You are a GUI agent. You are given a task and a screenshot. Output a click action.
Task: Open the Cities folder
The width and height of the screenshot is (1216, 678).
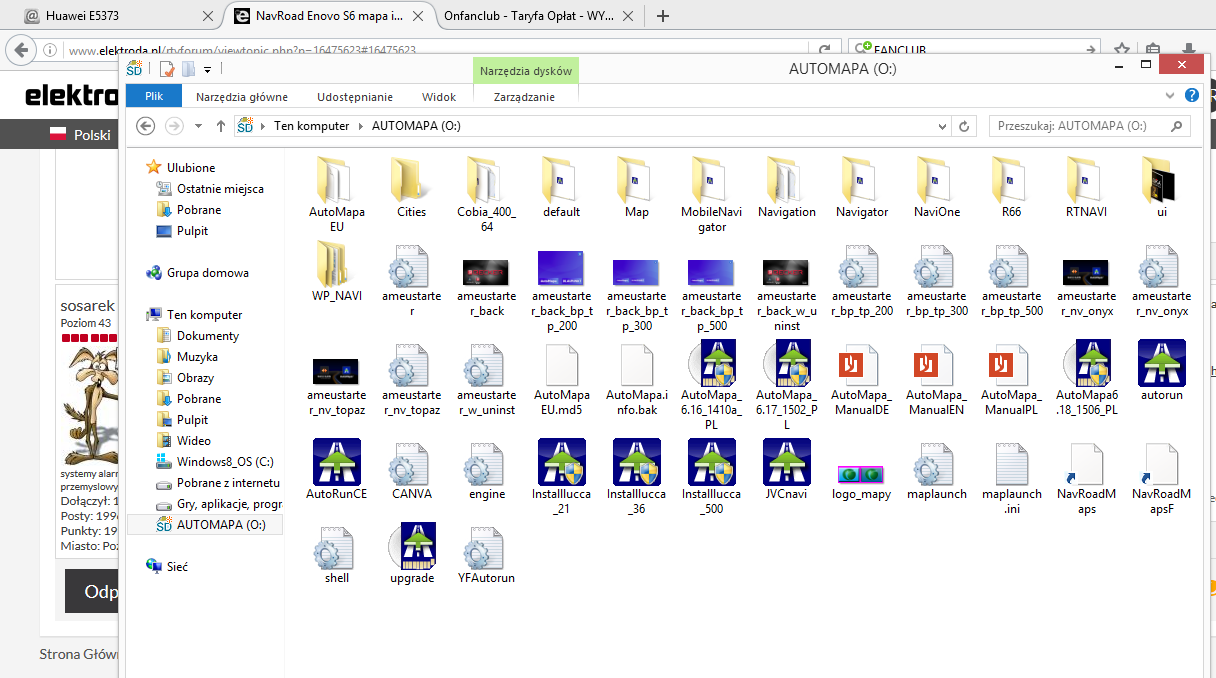[412, 188]
